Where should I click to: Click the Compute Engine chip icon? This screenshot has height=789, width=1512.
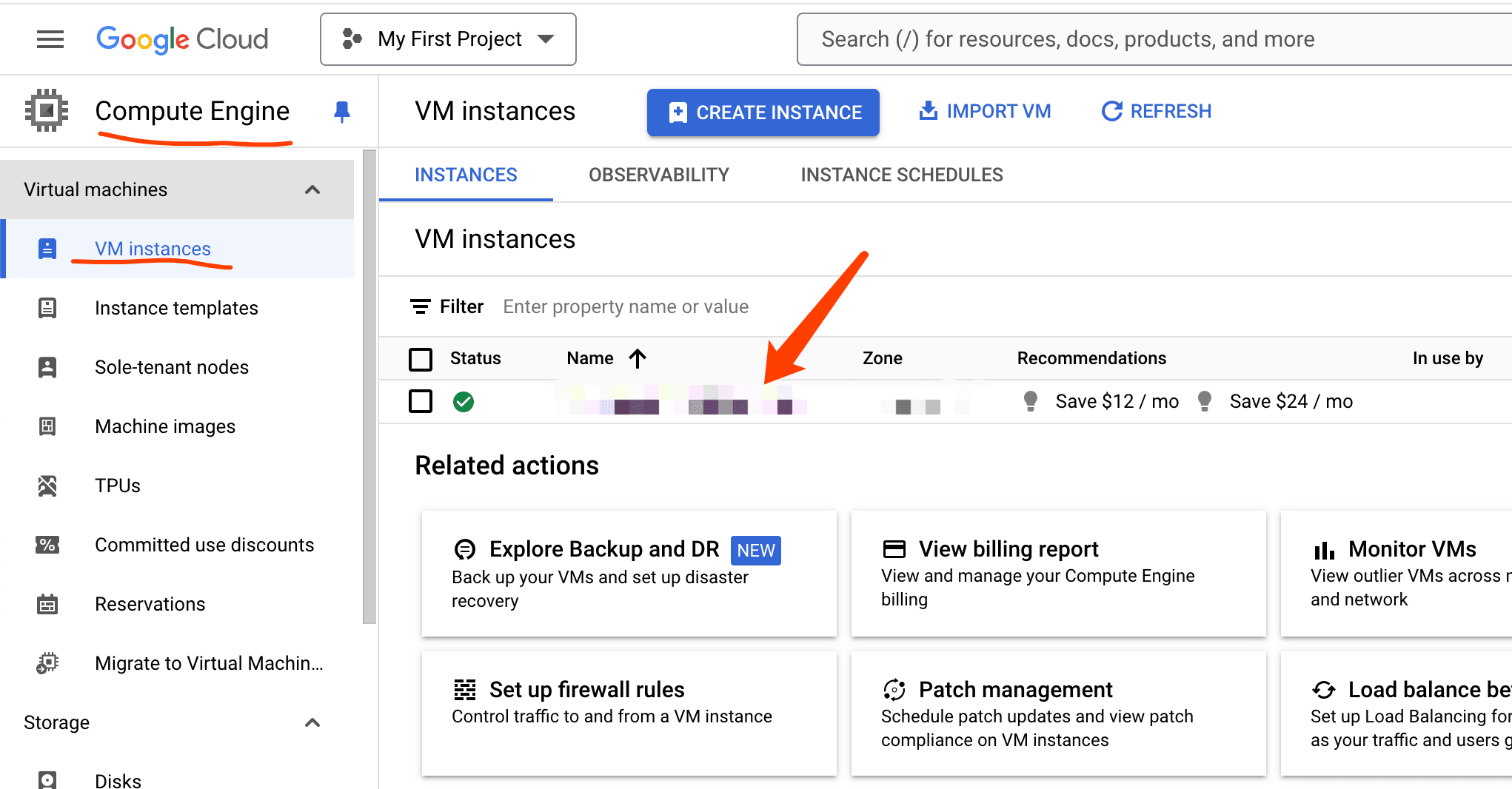(x=47, y=111)
